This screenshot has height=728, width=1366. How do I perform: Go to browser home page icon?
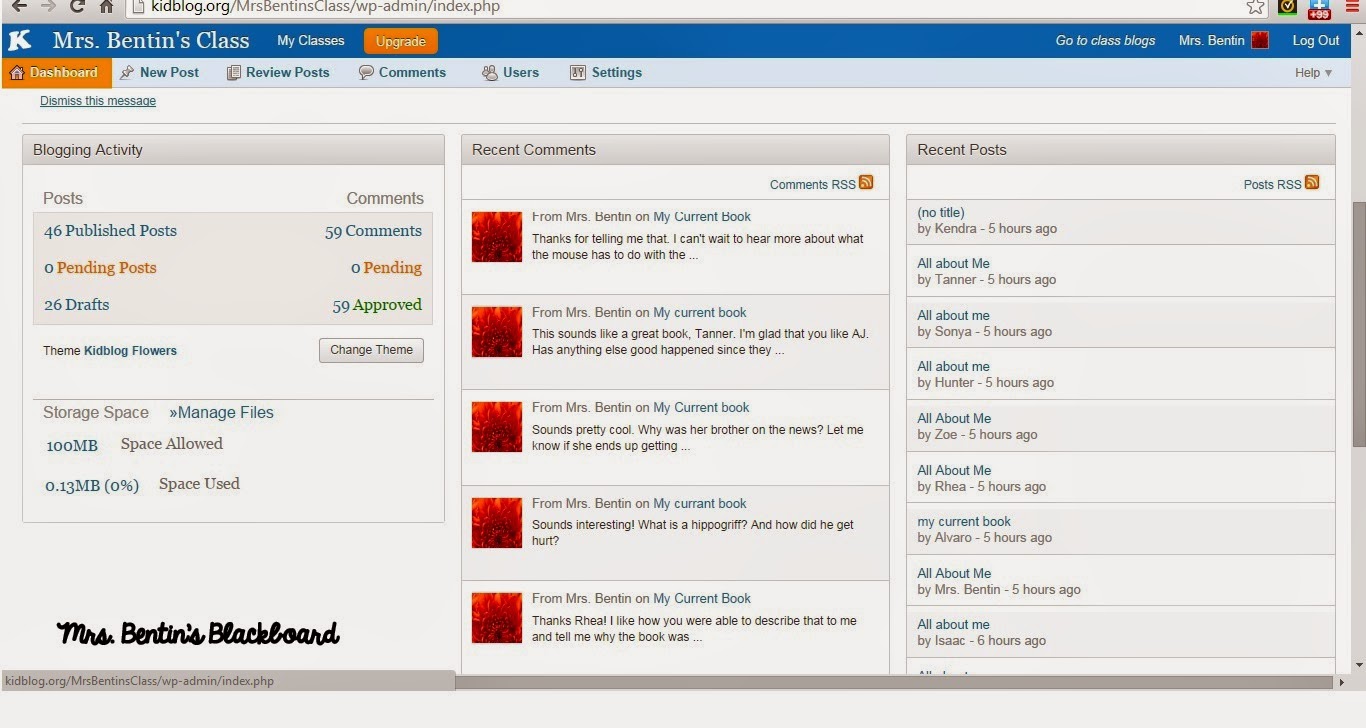[x=106, y=7]
